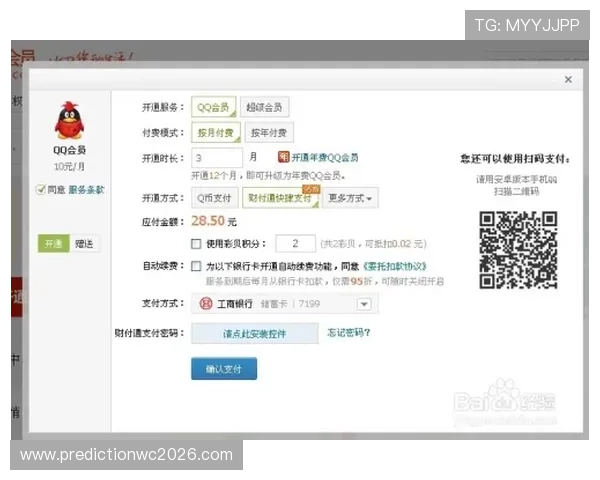Enable the 自动续费 auto-renew checkbox

coord(196,266)
